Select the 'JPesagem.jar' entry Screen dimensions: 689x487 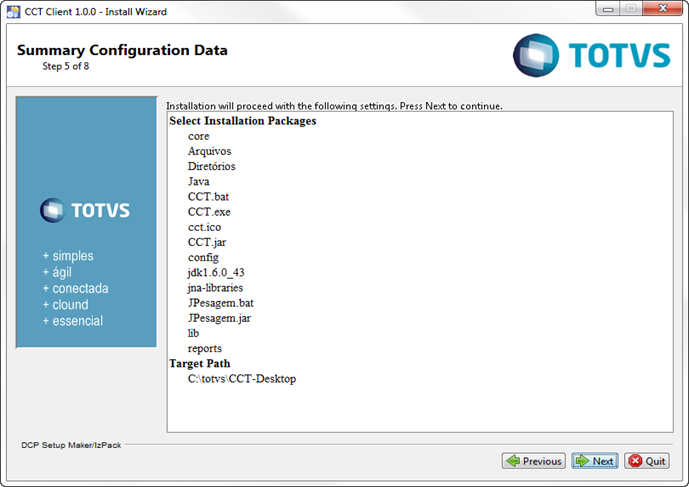pos(219,318)
